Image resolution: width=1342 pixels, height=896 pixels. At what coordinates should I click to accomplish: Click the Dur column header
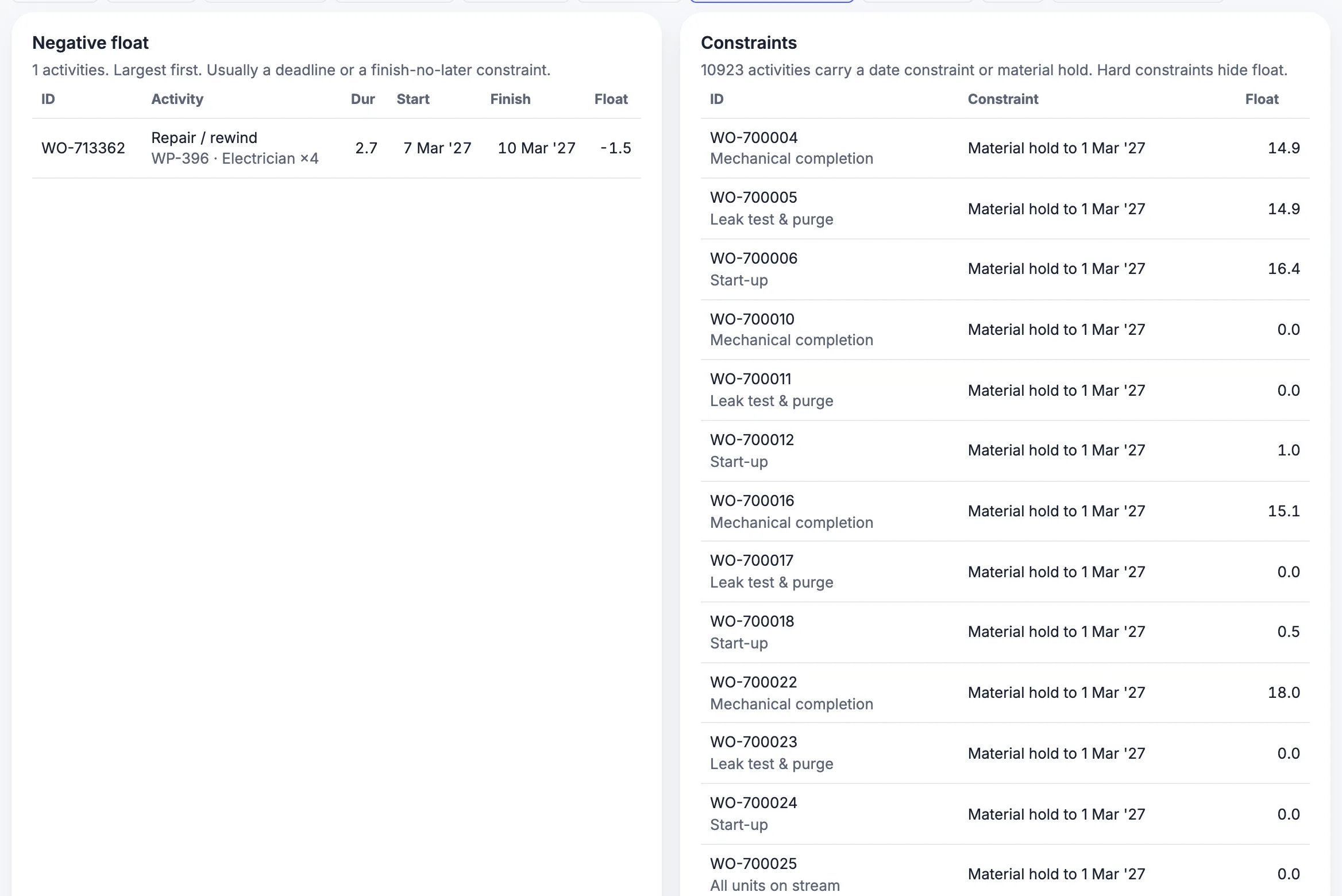(x=363, y=99)
